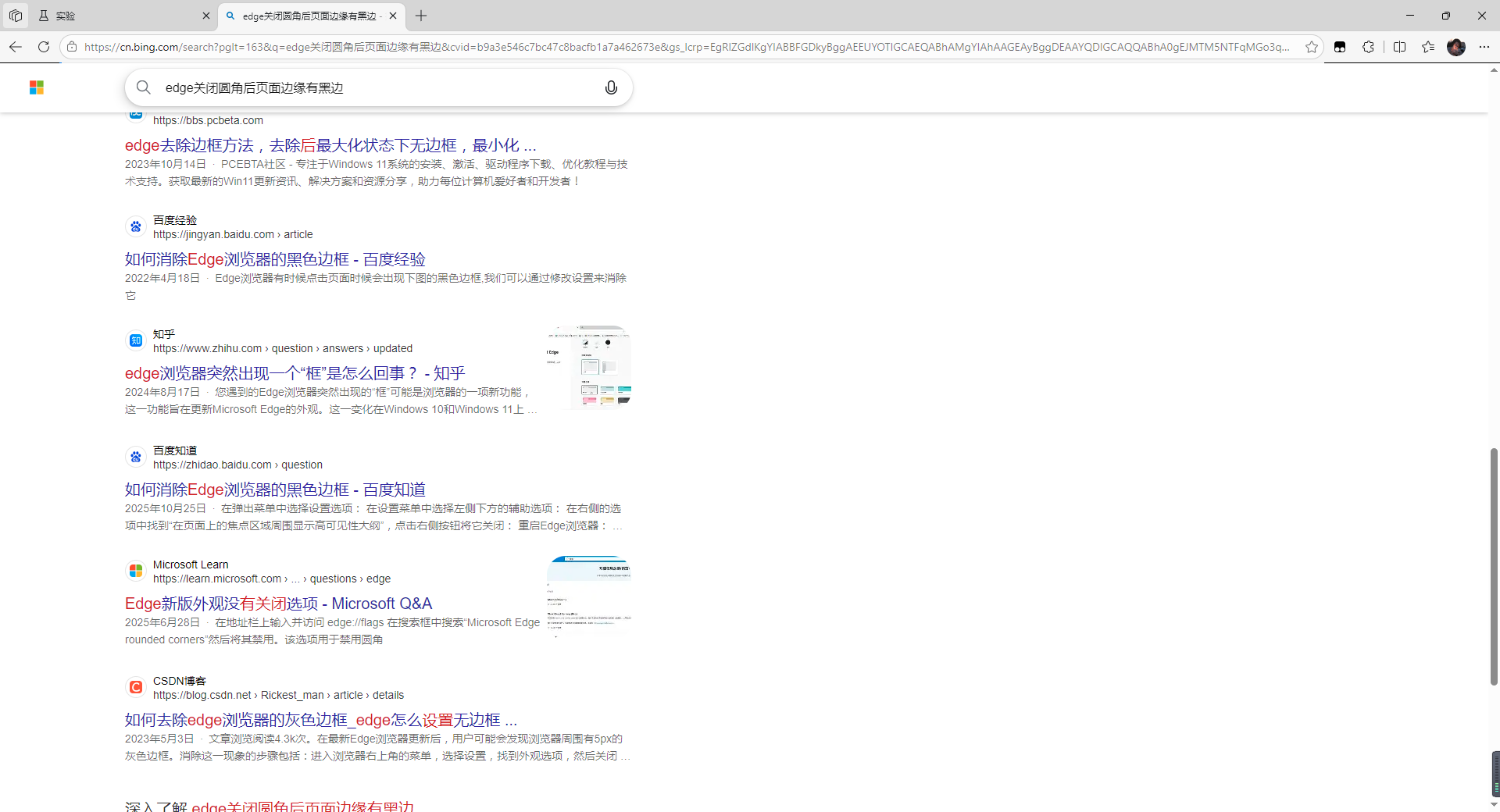Click the 百度经验 site name
Viewport: 1500px width, 812px height.
coord(175,220)
